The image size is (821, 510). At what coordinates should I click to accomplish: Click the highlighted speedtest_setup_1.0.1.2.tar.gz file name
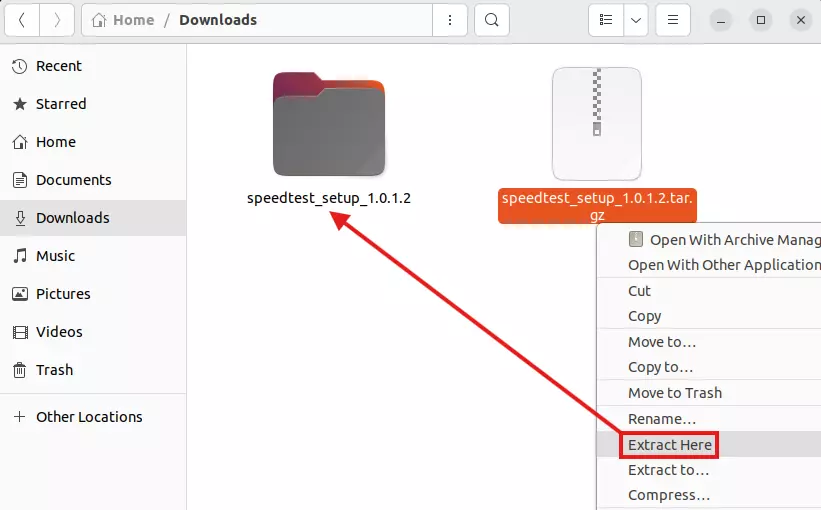coord(597,206)
